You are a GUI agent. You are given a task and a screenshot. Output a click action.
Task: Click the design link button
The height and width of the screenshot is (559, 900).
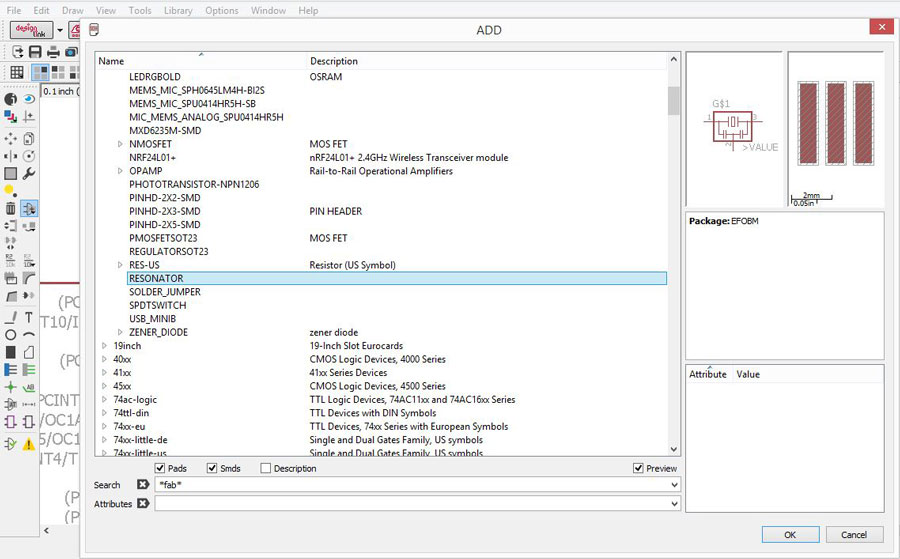(x=31, y=30)
